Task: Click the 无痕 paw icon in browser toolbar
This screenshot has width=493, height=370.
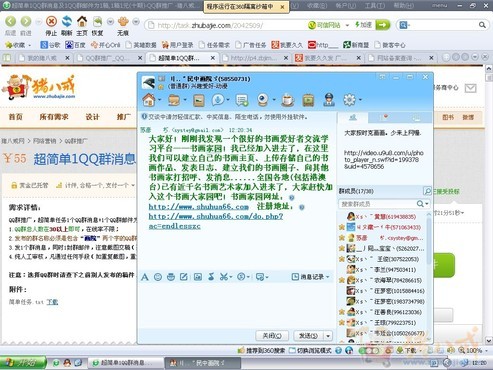Action: click(123, 22)
